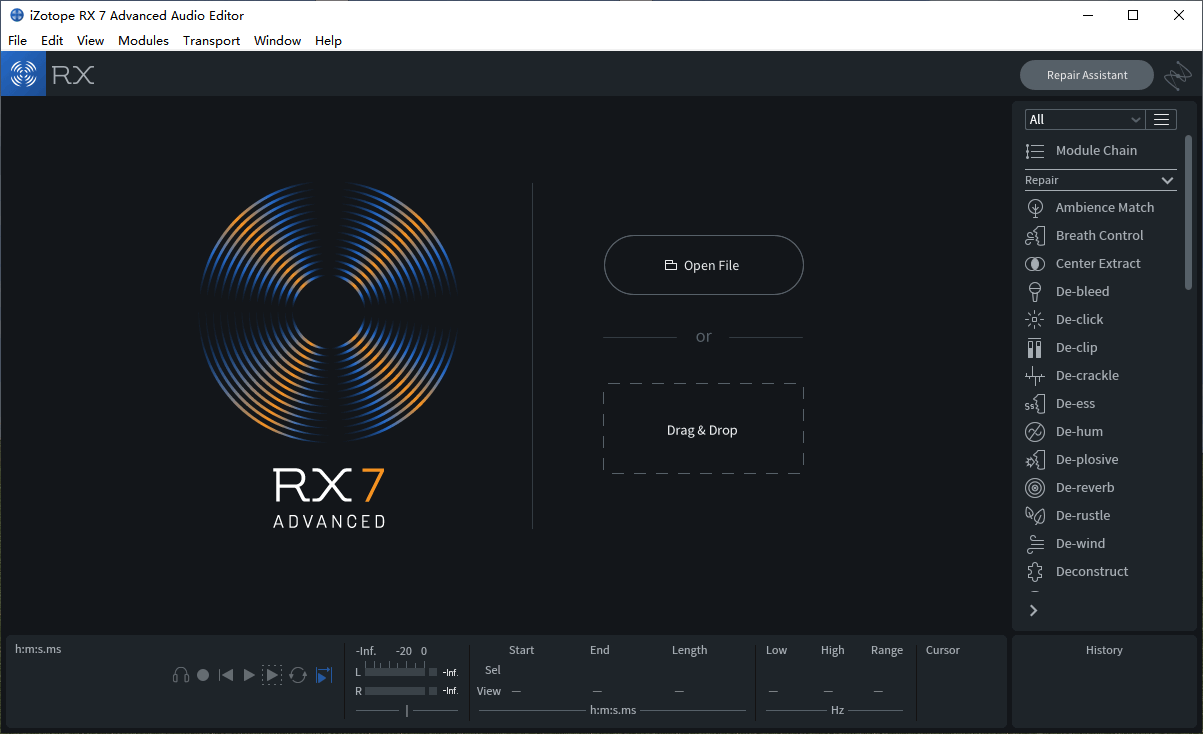Image resolution: width=1203 pixels, height=734 pixels.
Task: Click the Cursor readout label
Action: point(942,650)
